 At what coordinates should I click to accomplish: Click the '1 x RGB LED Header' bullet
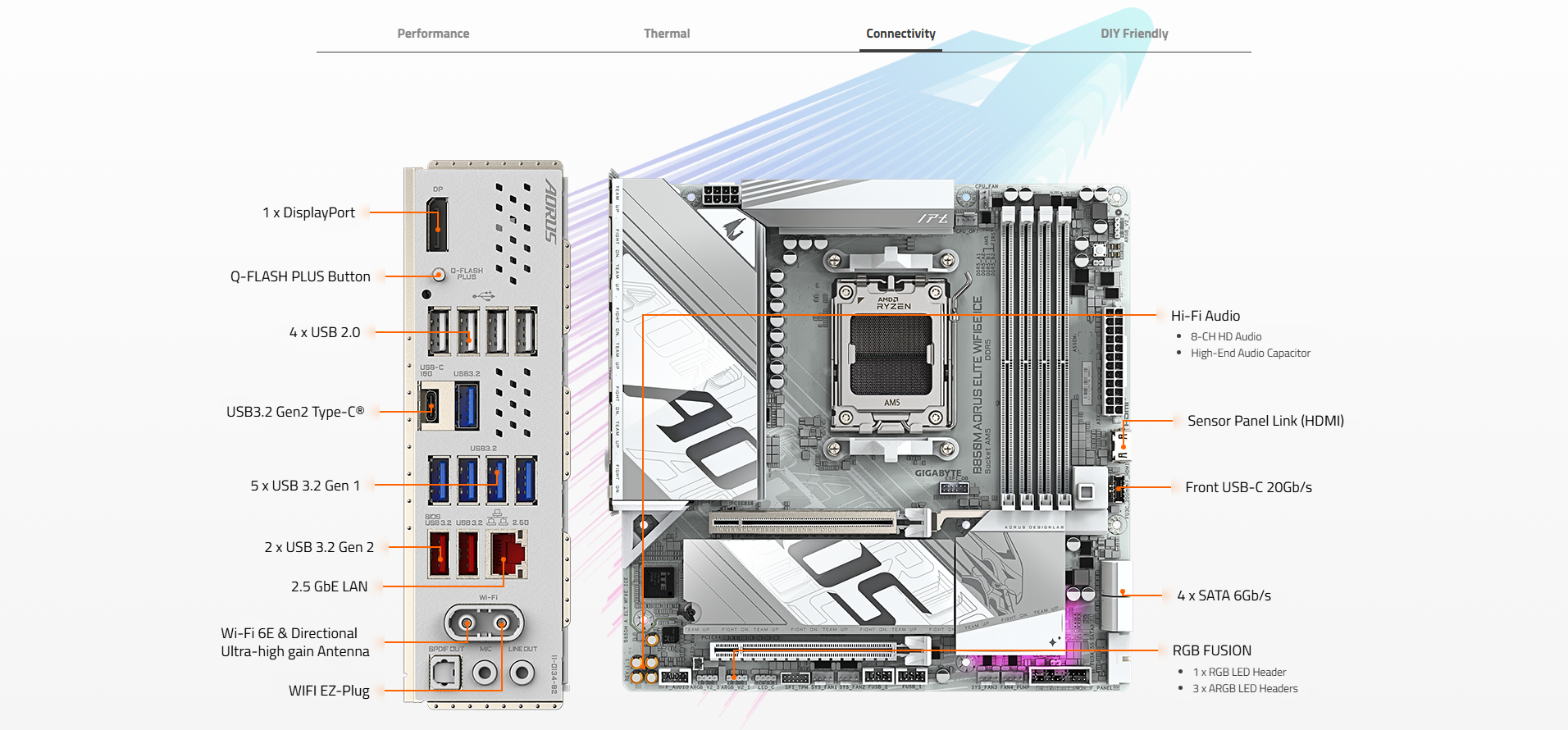1239,672
